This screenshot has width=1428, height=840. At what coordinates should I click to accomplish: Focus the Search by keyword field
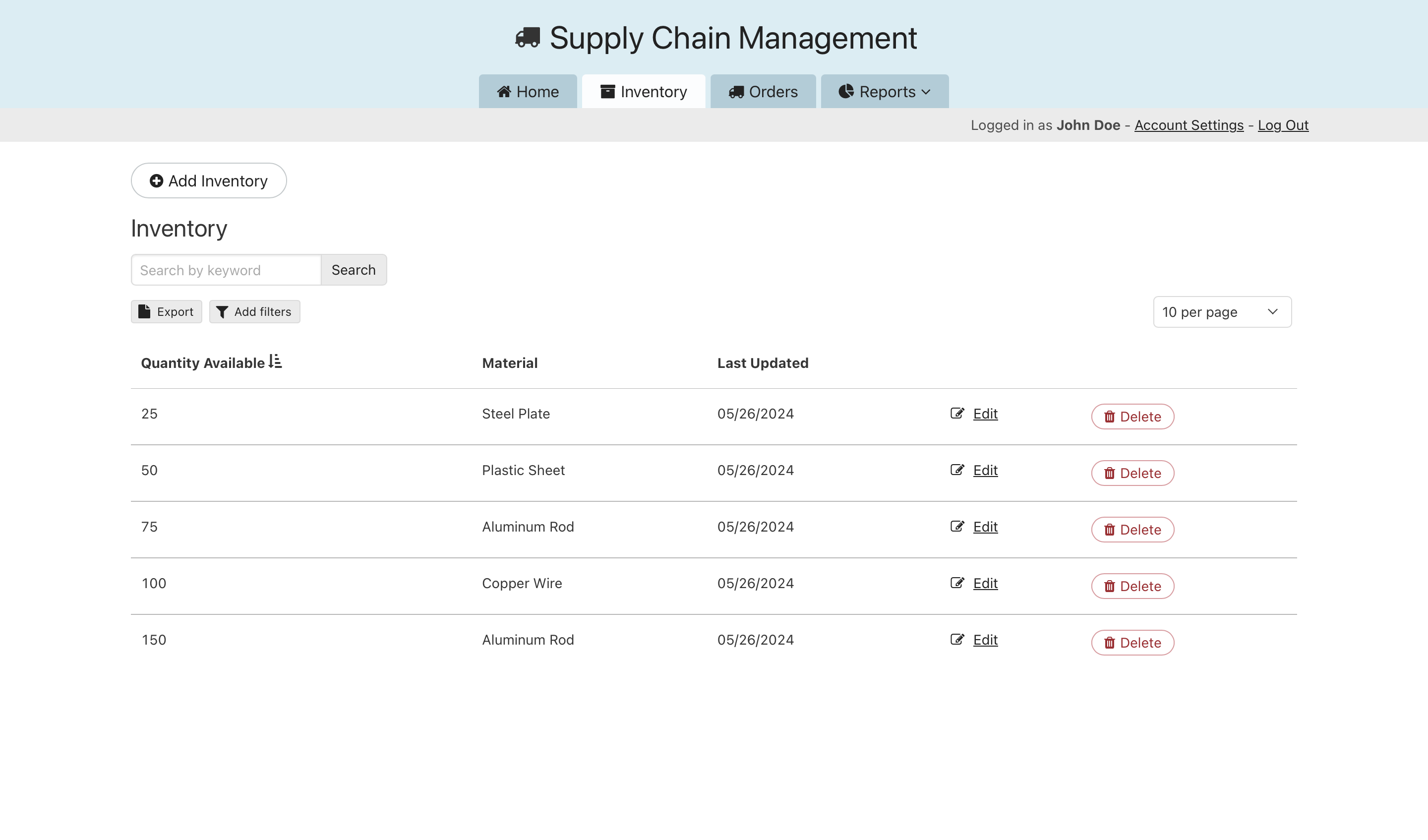coord(226,270)
